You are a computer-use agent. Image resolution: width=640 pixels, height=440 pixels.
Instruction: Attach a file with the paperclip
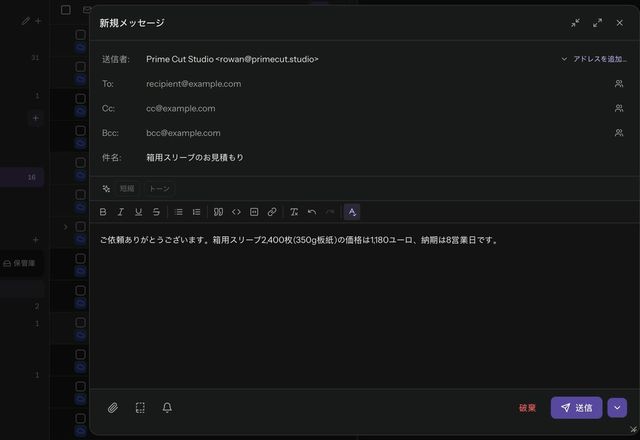113,407
